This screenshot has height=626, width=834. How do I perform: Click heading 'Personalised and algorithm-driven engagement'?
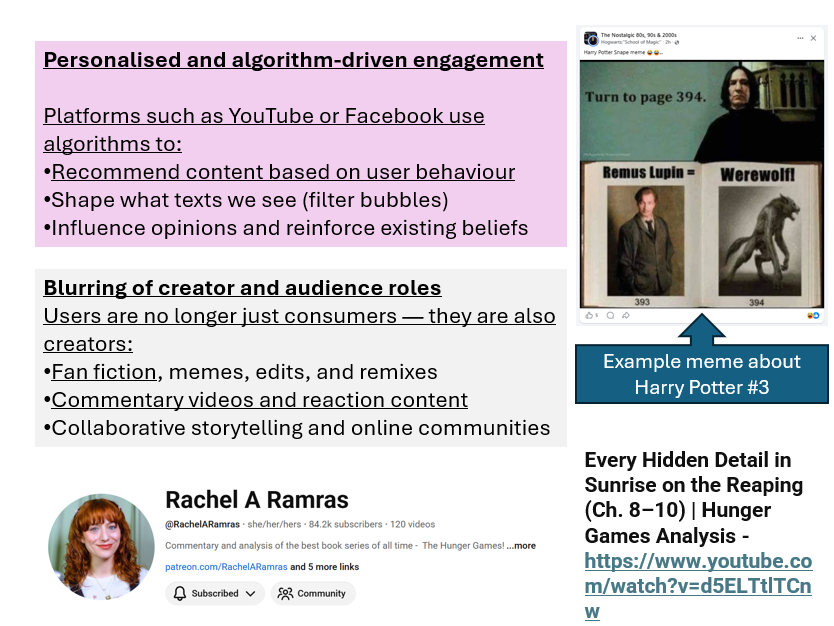(x=294, y=60)
